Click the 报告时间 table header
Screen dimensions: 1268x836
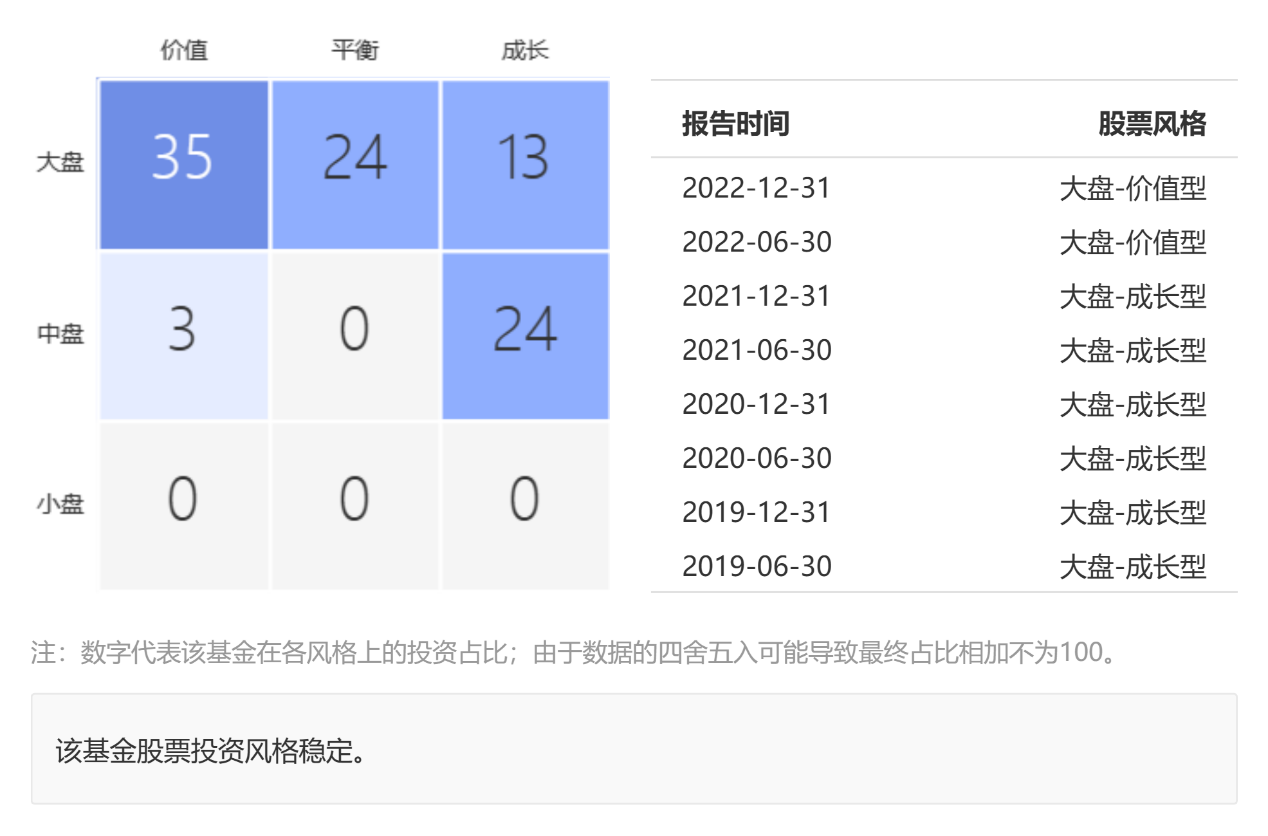tap(736, 124)
